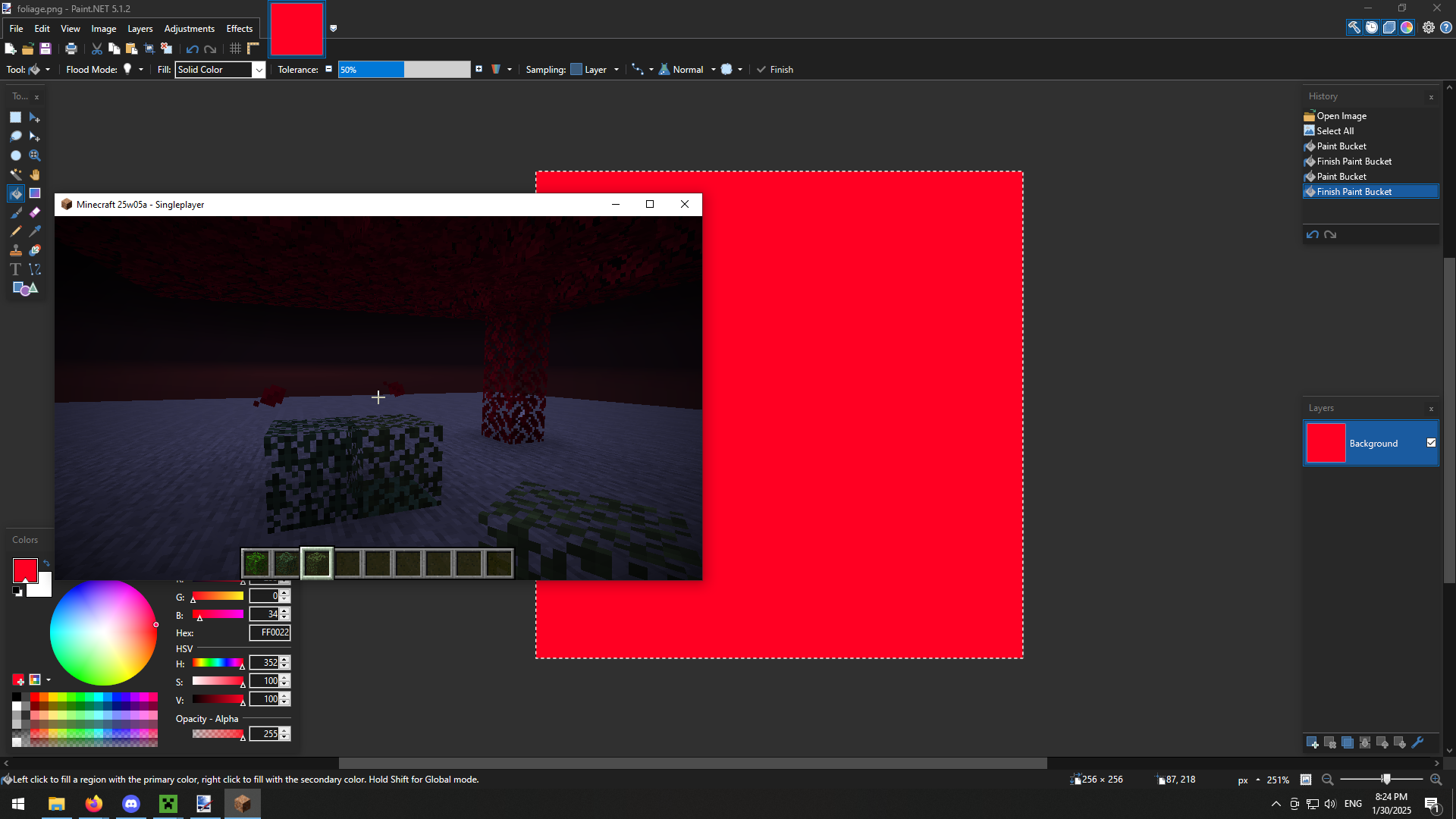Select the Lasso Select tool
1456x819 pixels.
[16, 136]
